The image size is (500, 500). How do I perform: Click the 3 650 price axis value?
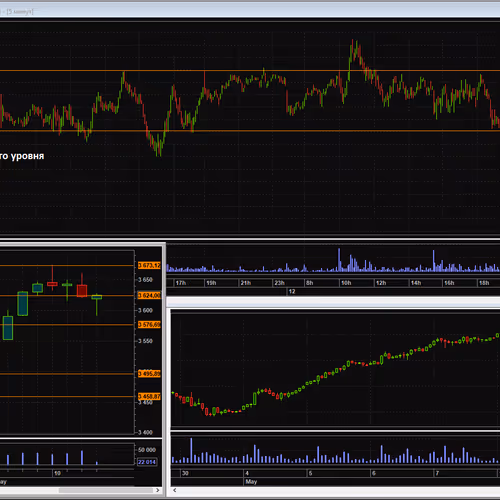(x=145, y=280)
